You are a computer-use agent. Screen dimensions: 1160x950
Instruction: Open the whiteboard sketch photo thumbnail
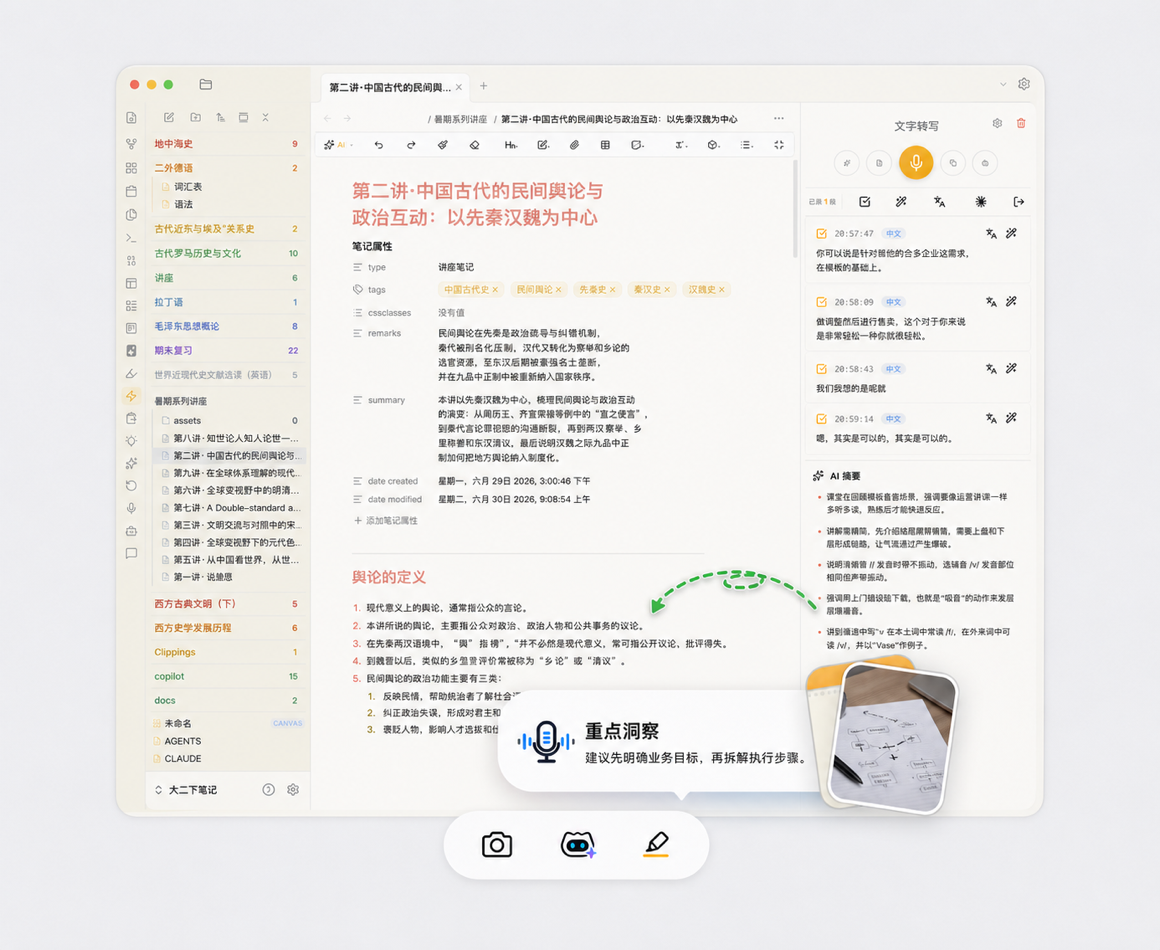pyautogui.click(x=891, y=740)
